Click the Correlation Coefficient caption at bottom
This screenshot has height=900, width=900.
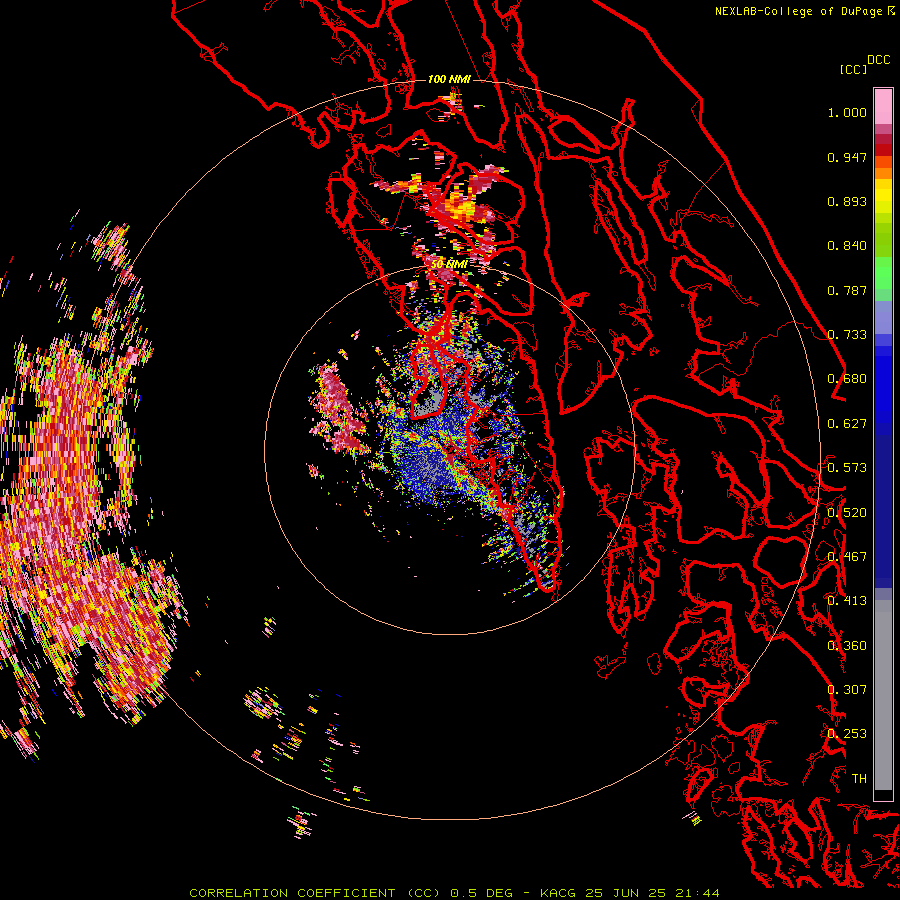[x=454, y=893]
